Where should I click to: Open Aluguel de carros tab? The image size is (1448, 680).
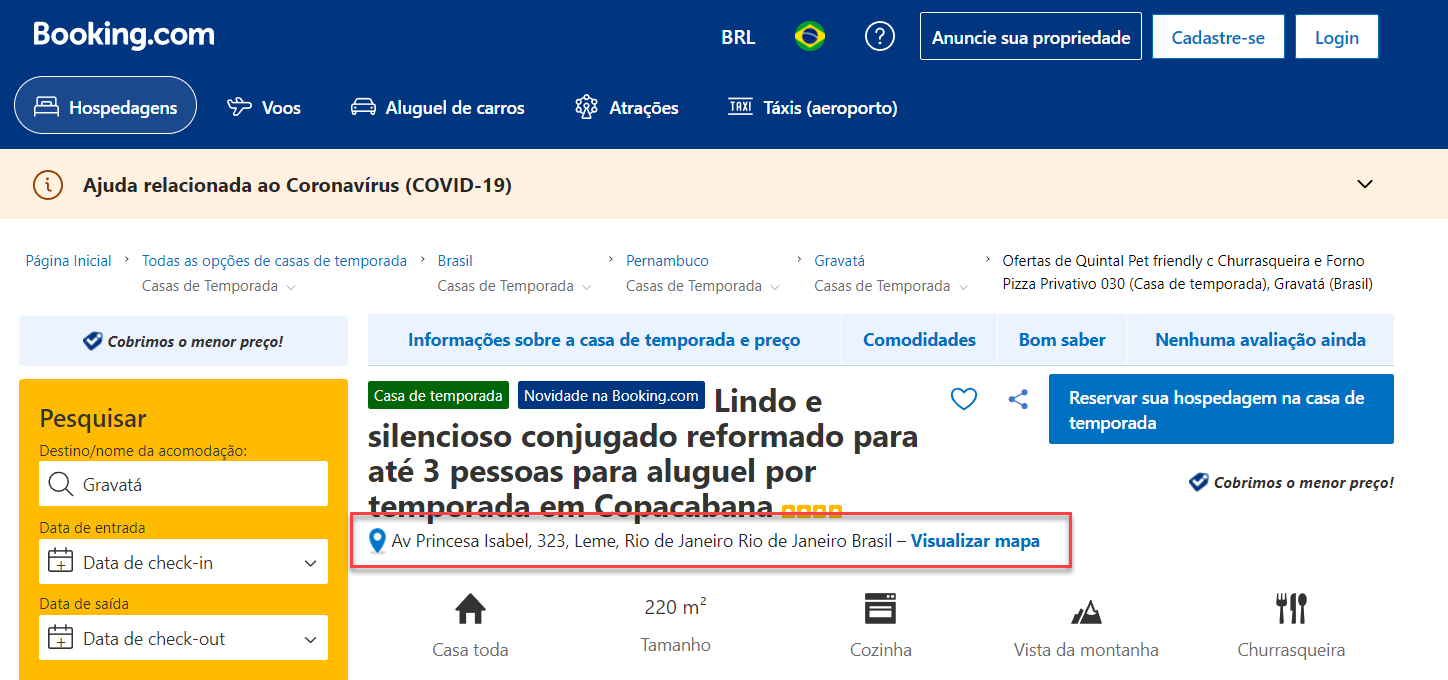click(437, 107)
